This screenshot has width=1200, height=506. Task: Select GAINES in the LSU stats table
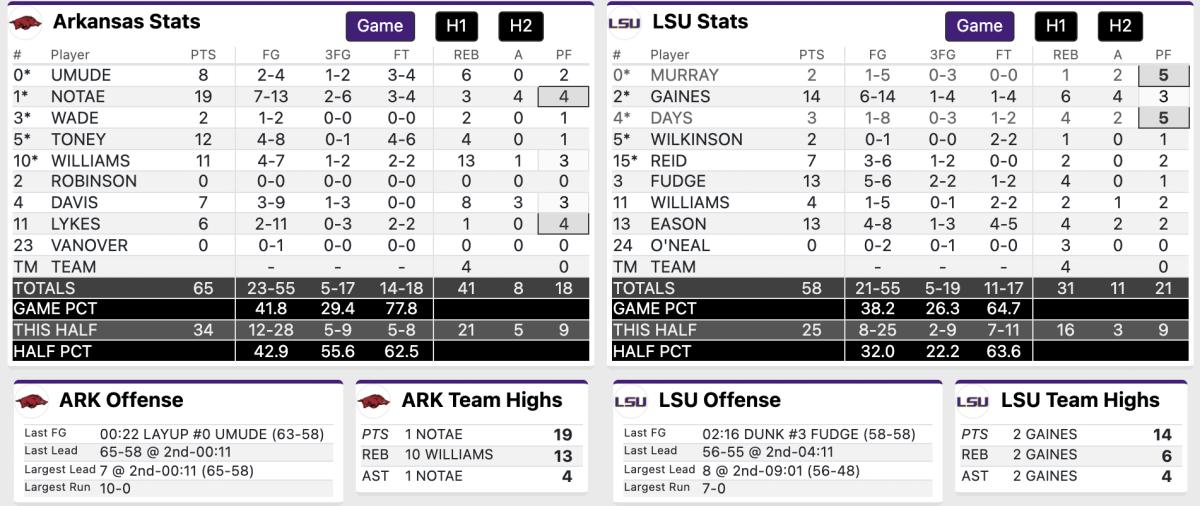680,97
